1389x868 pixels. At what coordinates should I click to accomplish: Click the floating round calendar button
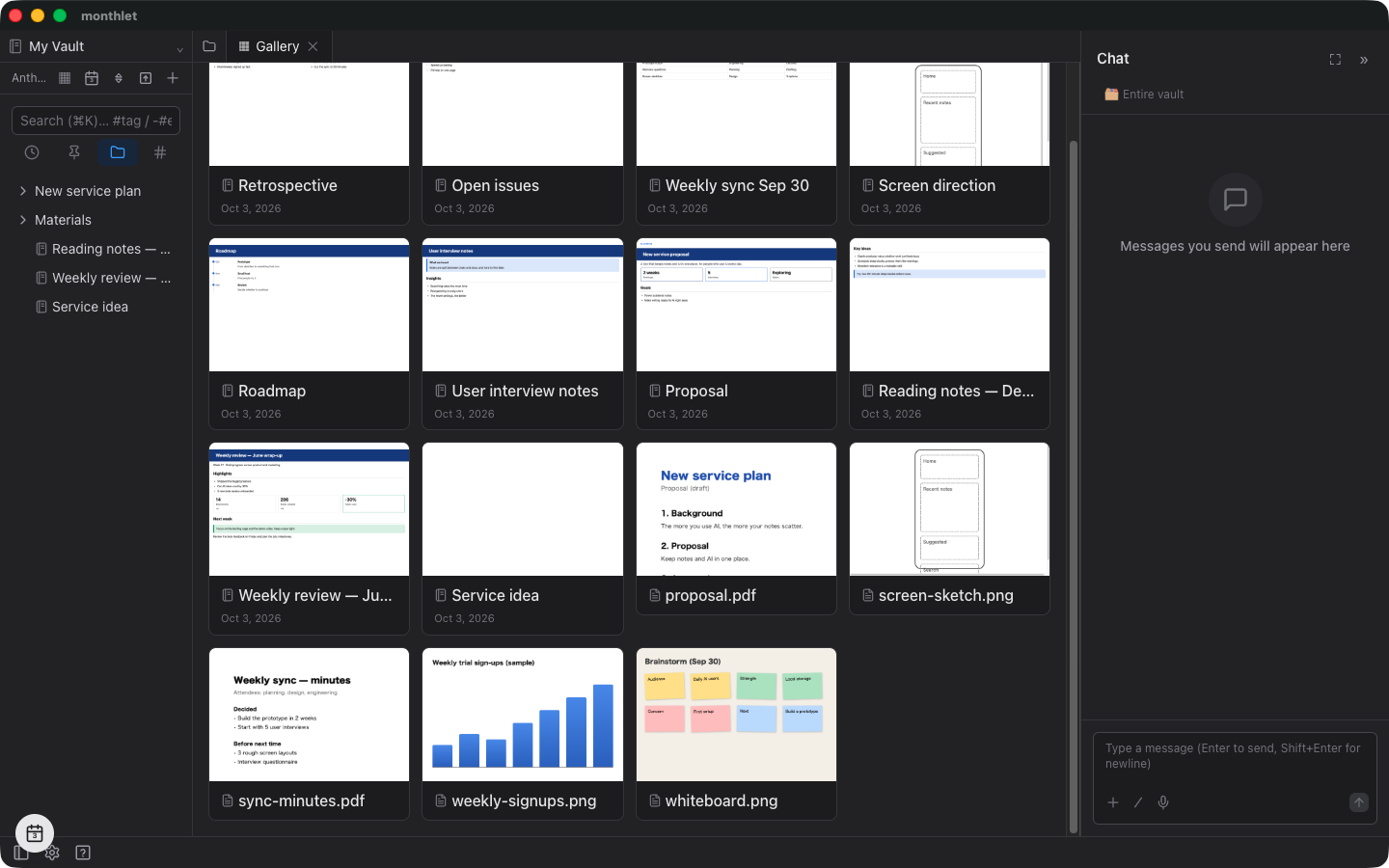click(x=35, y=833)
